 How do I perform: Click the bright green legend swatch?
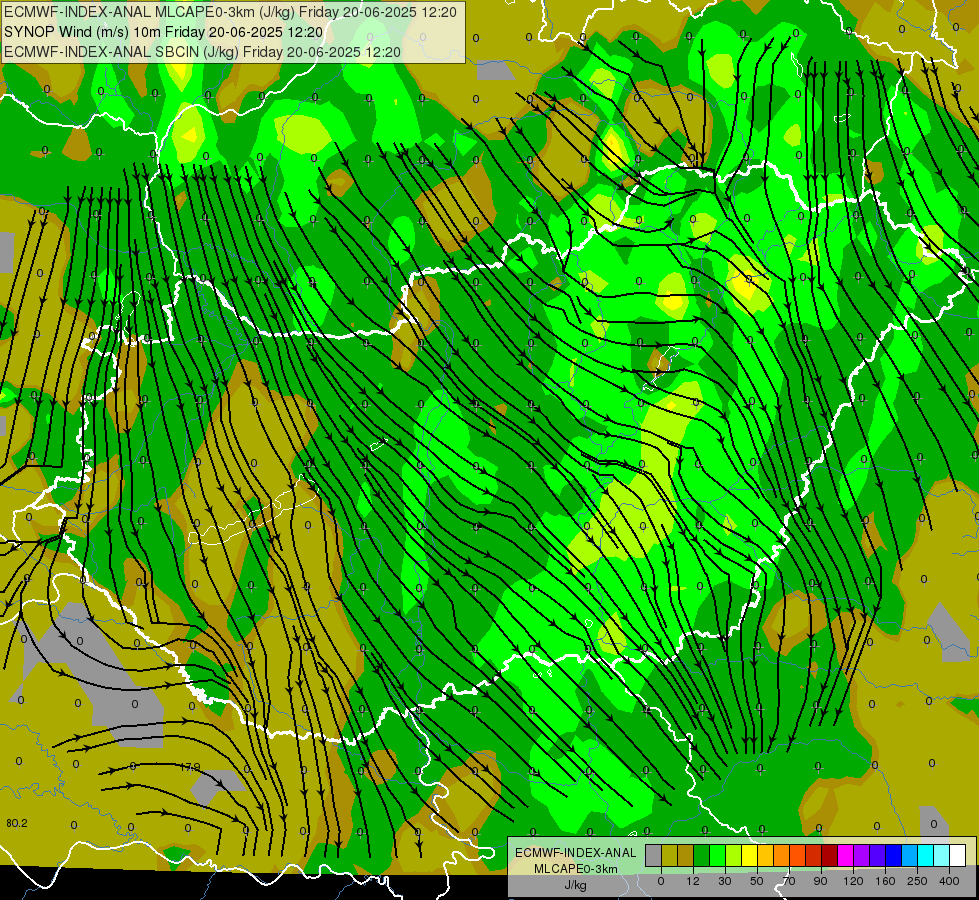coord(718,855)
